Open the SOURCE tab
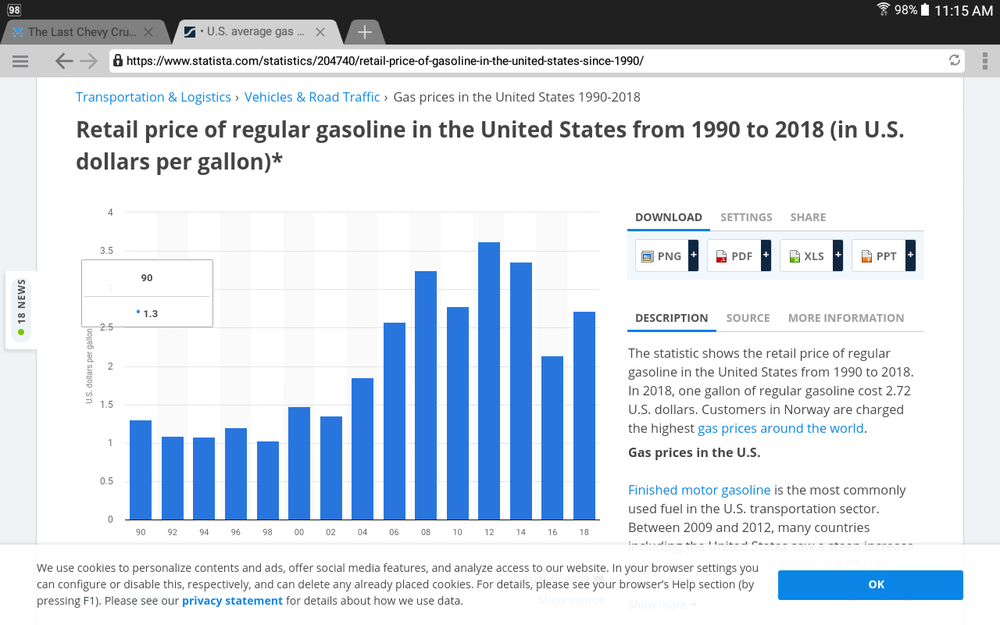Screen dimensions: 1000x625 click(x=748, y=318)
